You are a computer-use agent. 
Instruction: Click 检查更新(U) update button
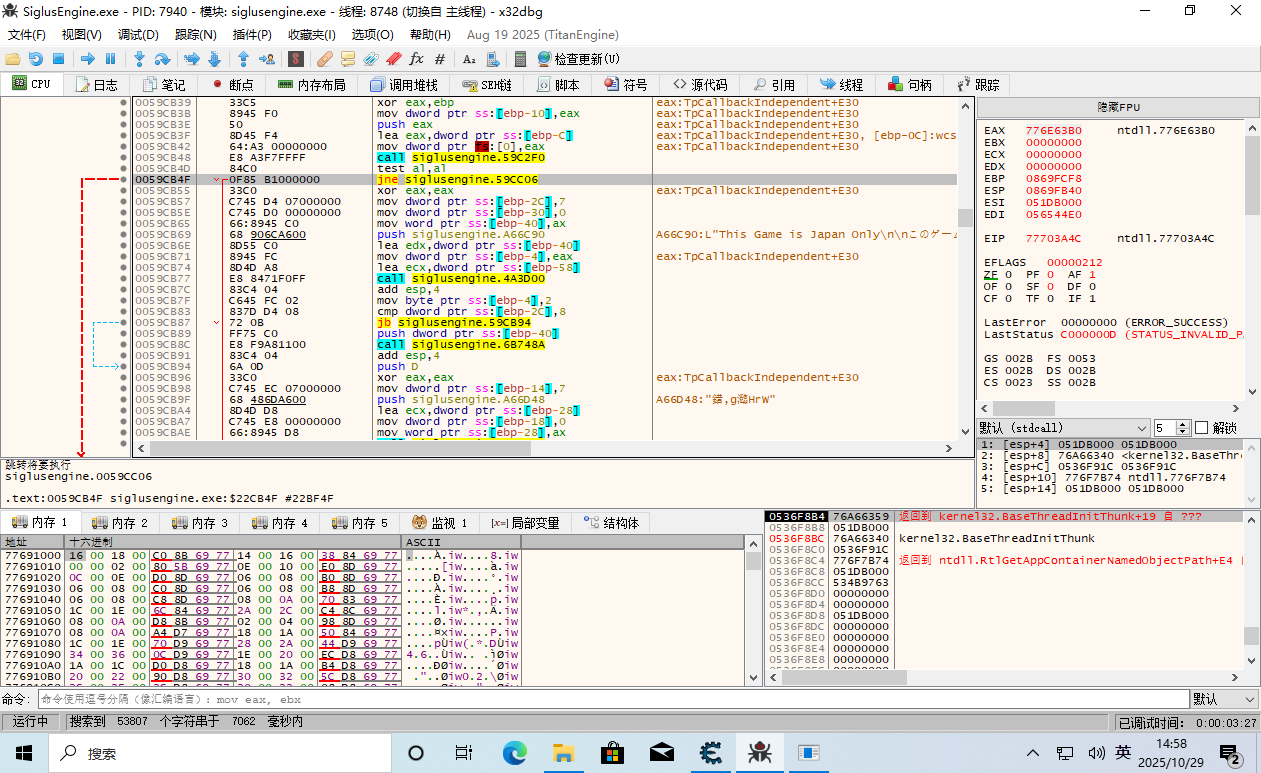578,59
